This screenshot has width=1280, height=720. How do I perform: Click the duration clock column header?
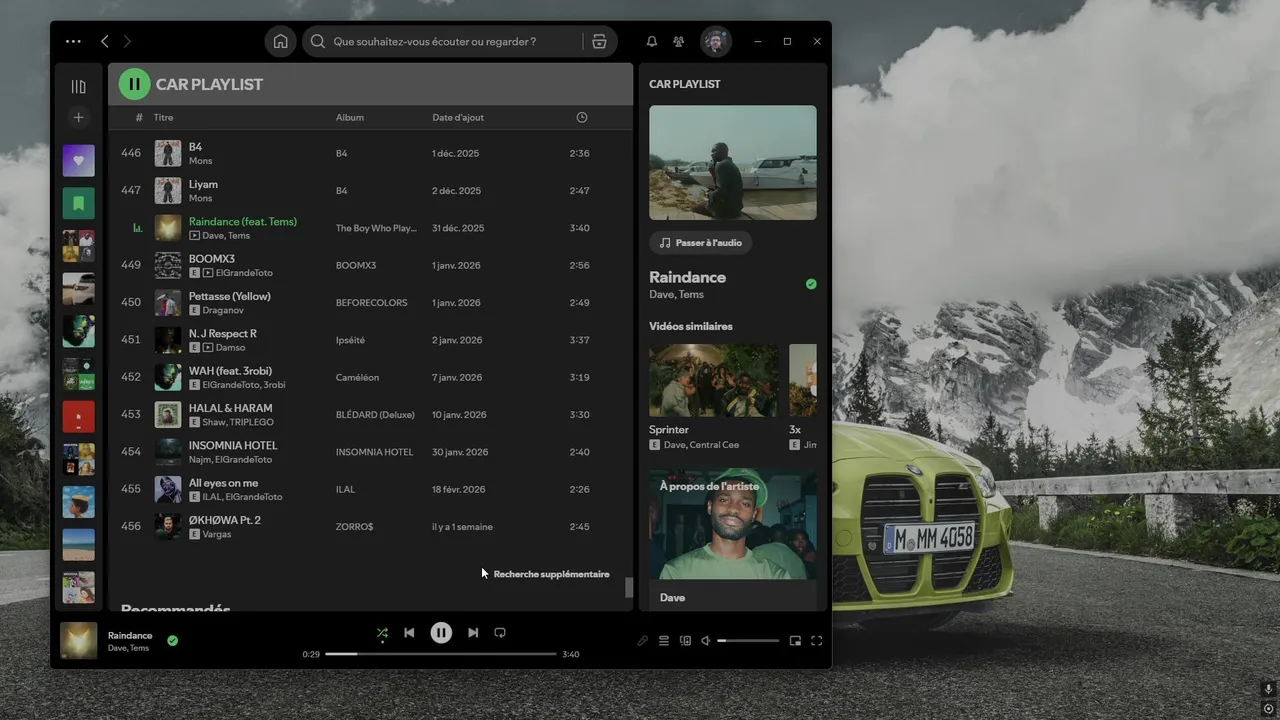click(x=582, y=117)
